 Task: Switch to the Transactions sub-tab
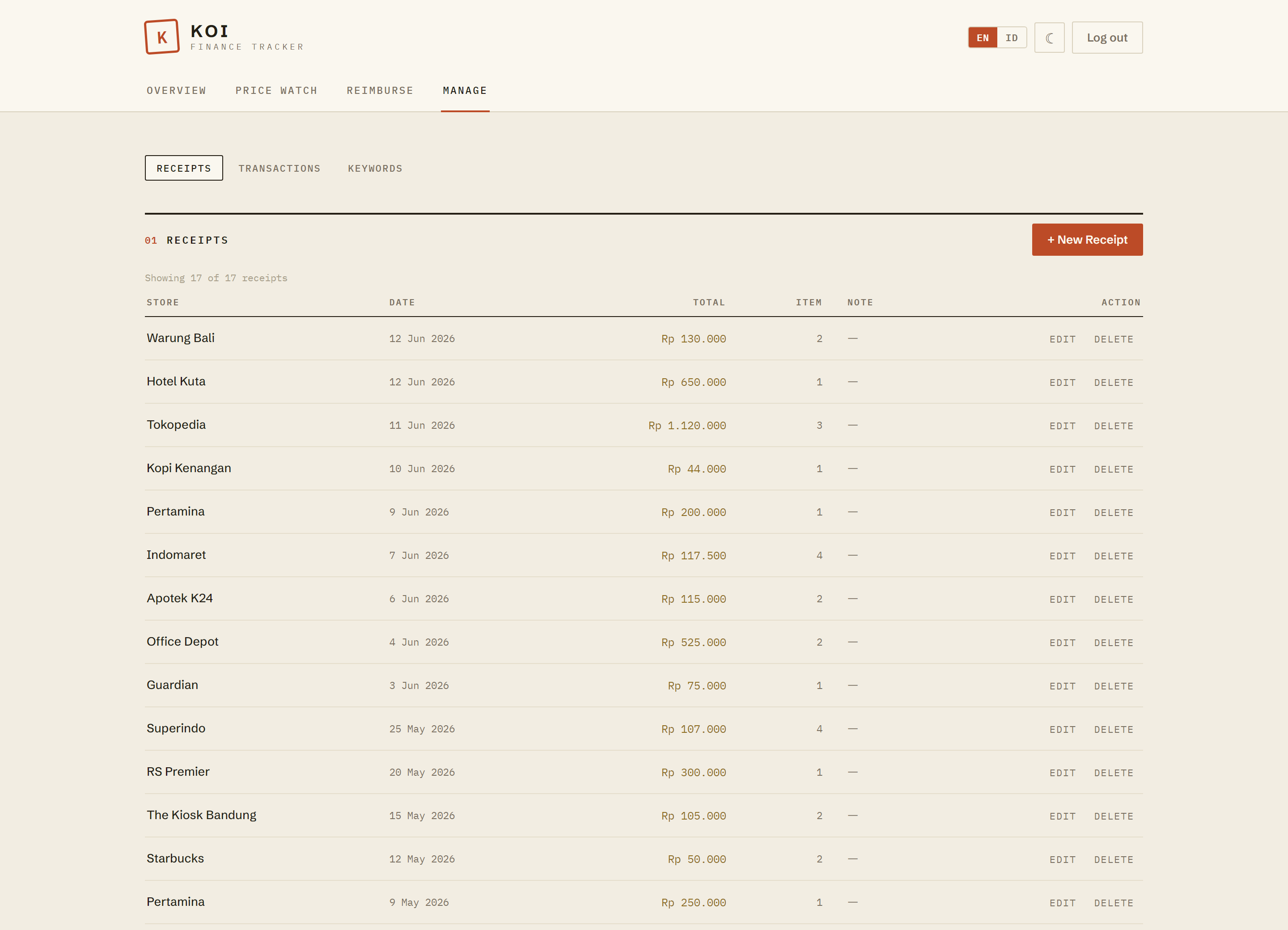[280, 168]
